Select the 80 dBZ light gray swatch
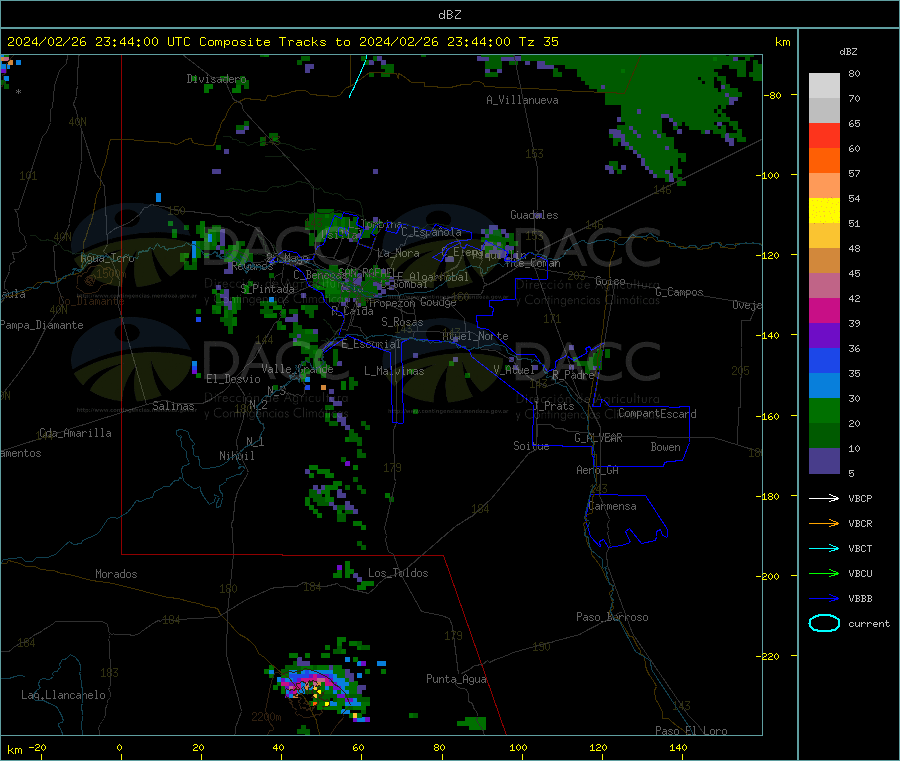The image size is (900, 761). pyautogui.click(x=824, y=86)
